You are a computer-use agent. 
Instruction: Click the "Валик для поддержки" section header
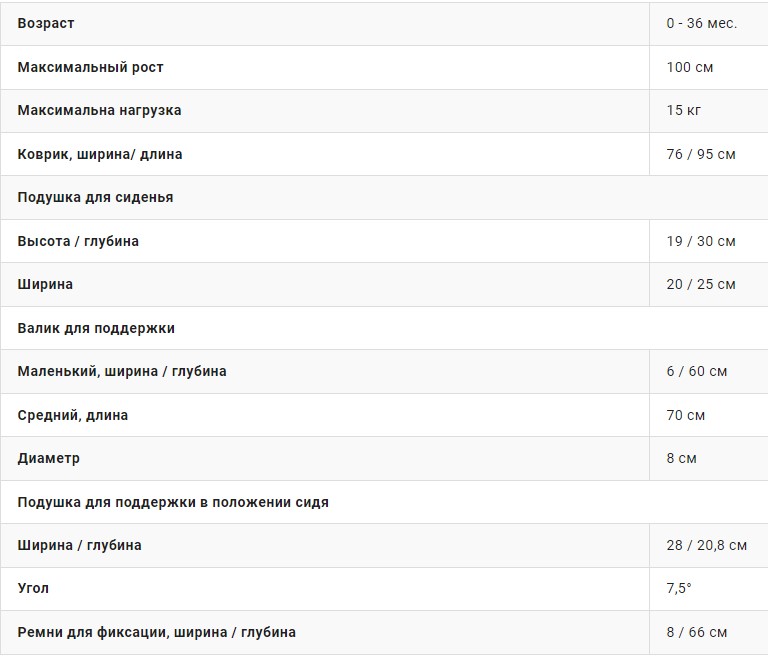96,328
